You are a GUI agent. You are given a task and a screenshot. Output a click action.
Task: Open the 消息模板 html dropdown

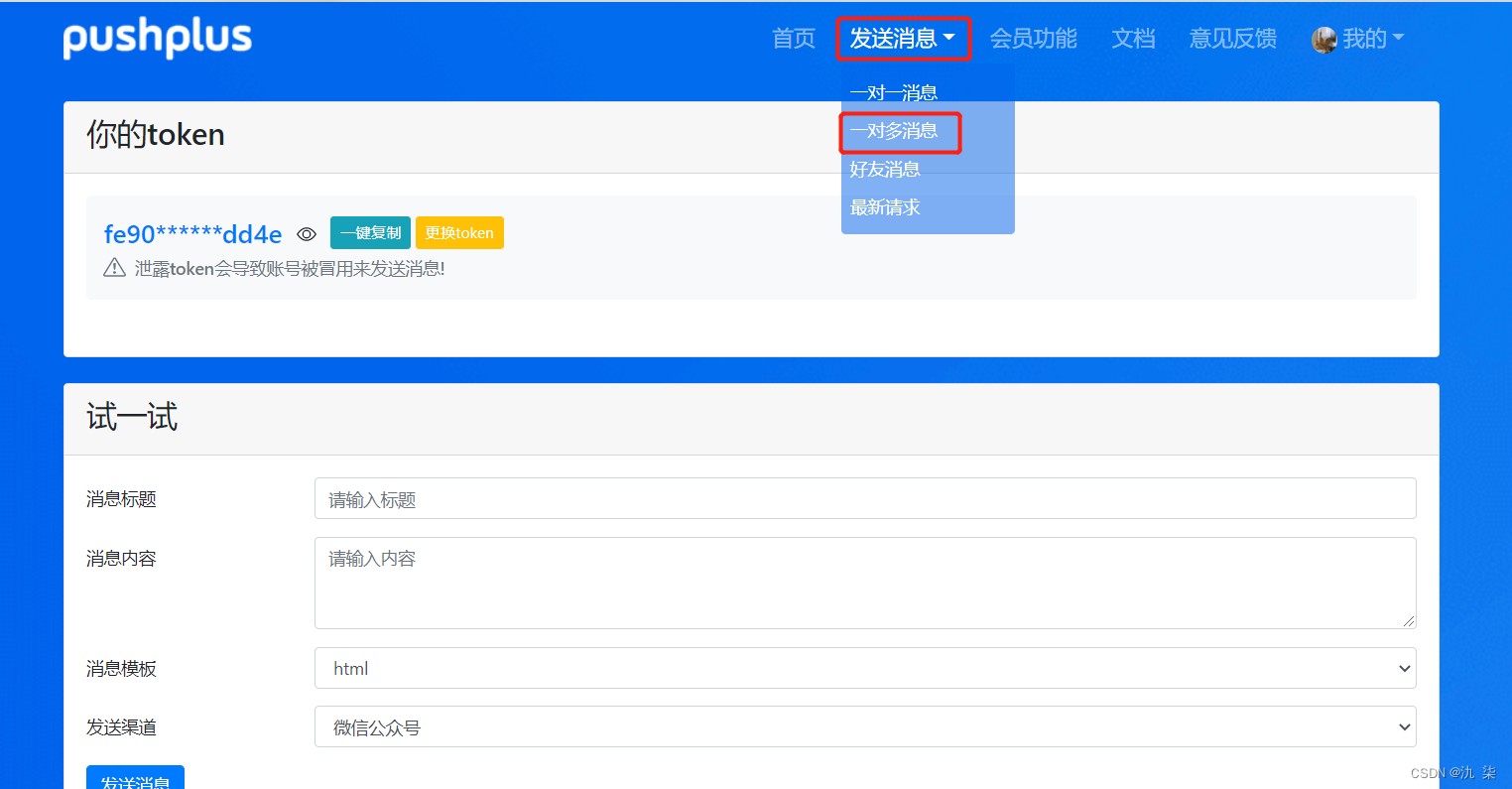[x=865, y=668]
